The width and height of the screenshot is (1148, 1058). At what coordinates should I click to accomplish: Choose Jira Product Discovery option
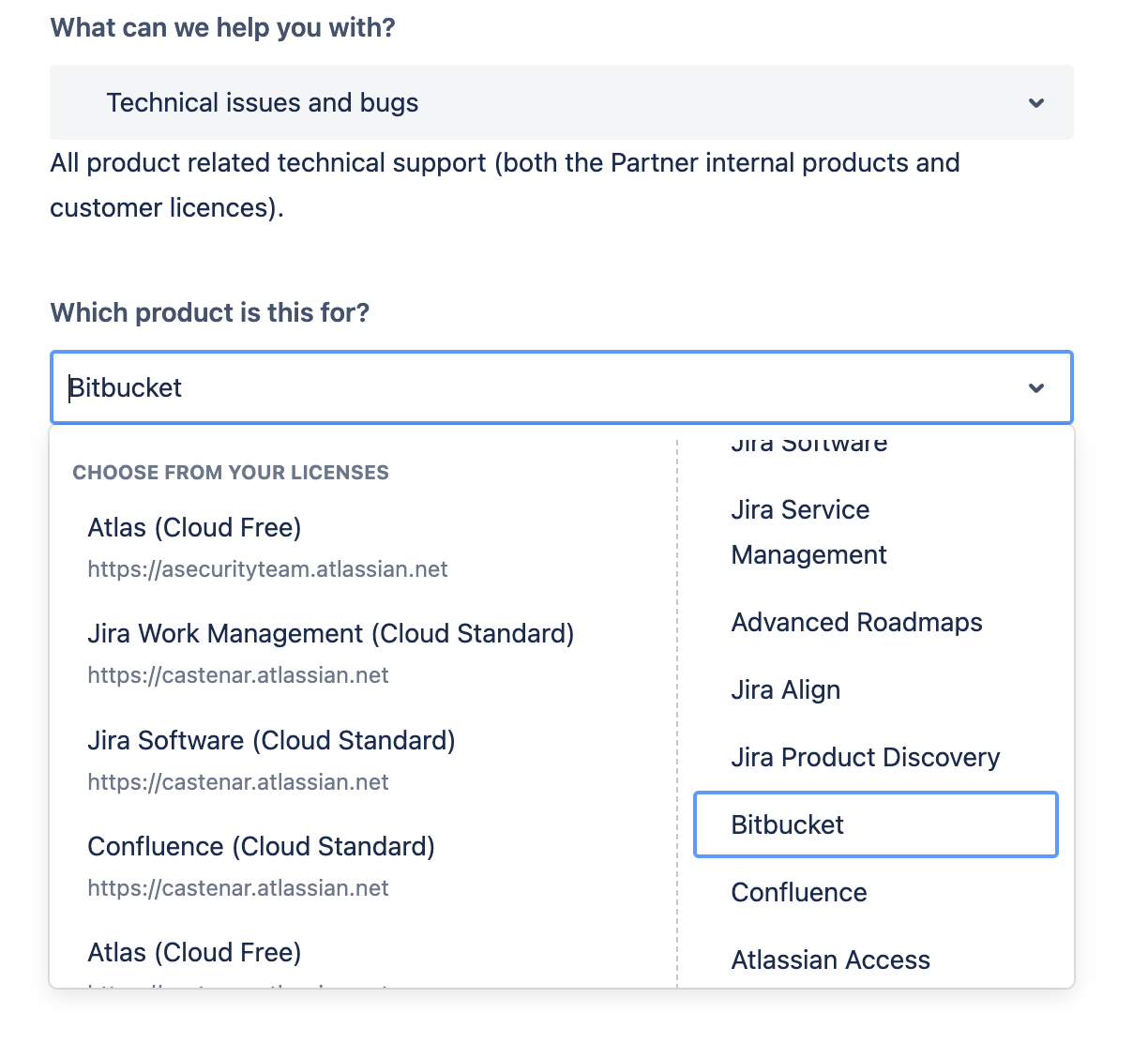(865, 758)
